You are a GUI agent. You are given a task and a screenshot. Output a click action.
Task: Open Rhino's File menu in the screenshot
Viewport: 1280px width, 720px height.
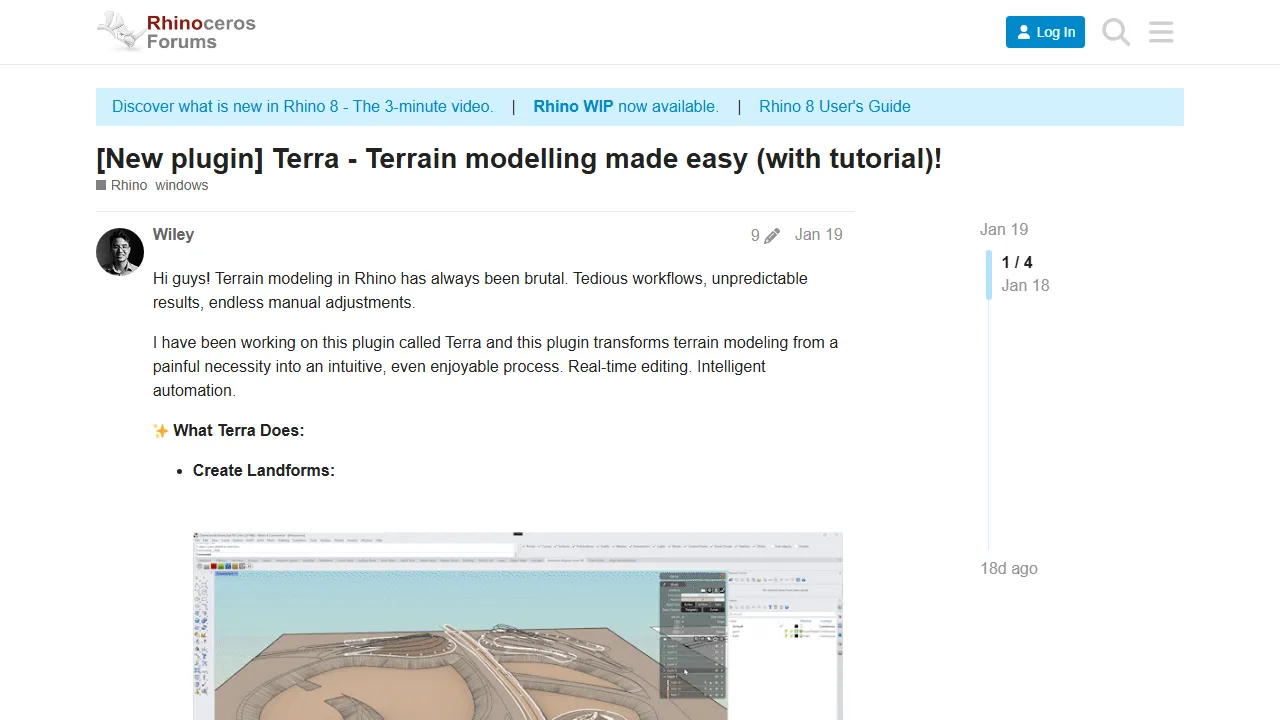(197, 540)
